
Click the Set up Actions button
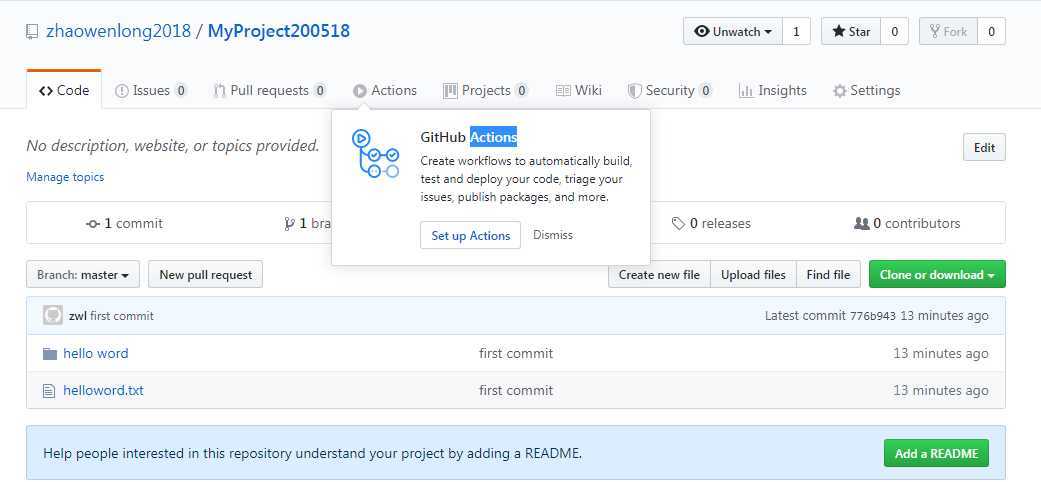[x=470, y=235]
